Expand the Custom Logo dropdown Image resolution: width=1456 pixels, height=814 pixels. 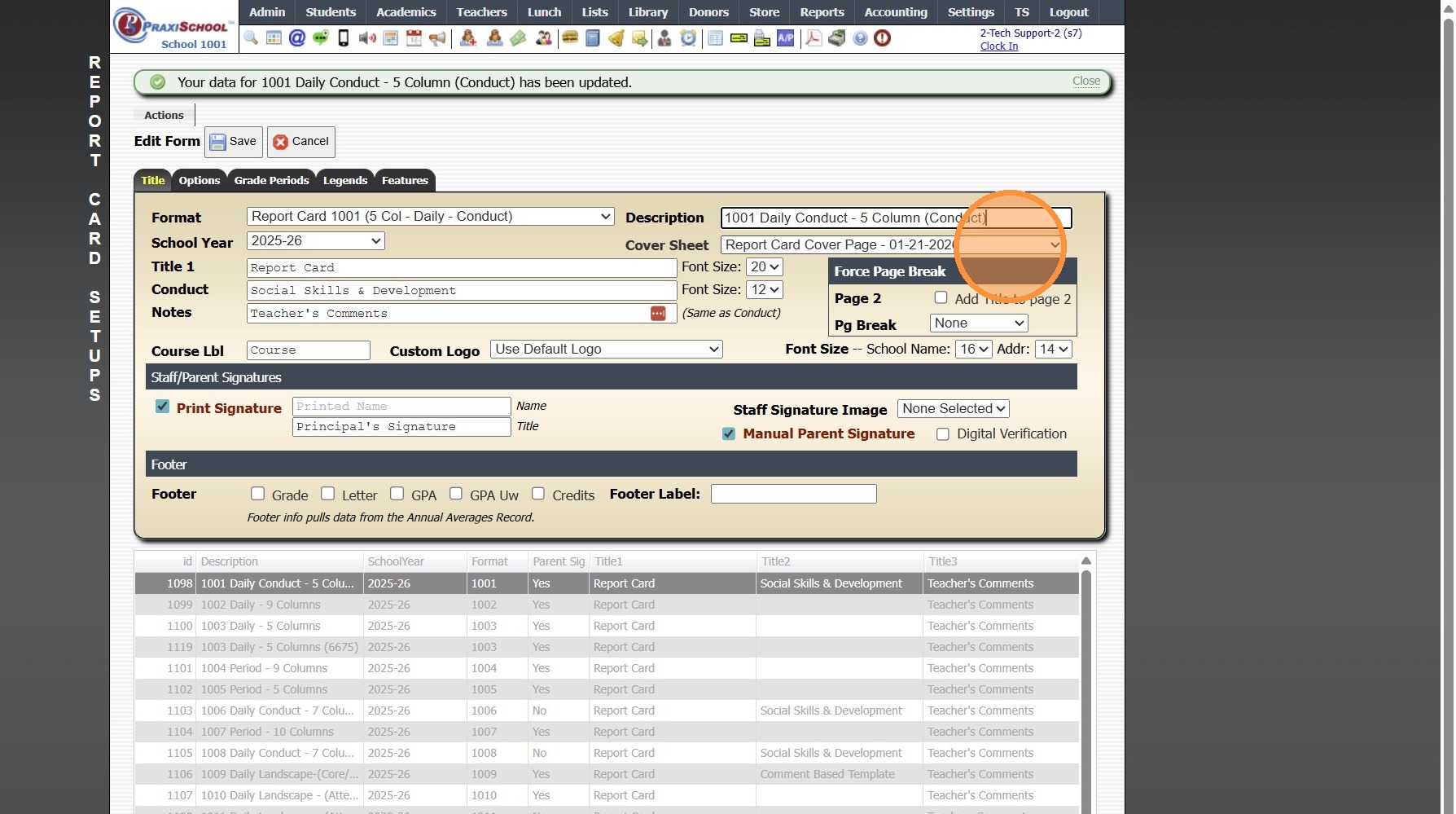pyautogui.click(x=607, y=350)
